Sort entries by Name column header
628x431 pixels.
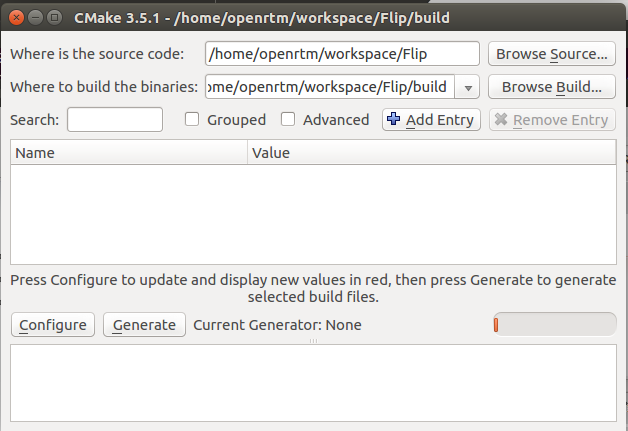(129, 153)
